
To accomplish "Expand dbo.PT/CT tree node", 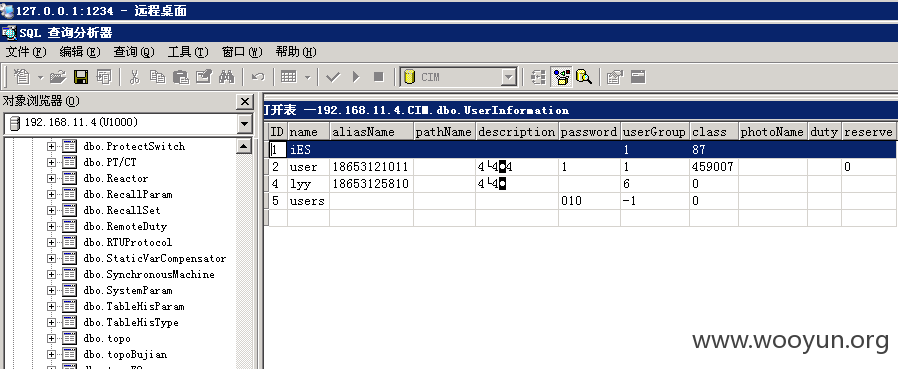I will [52, 162].
